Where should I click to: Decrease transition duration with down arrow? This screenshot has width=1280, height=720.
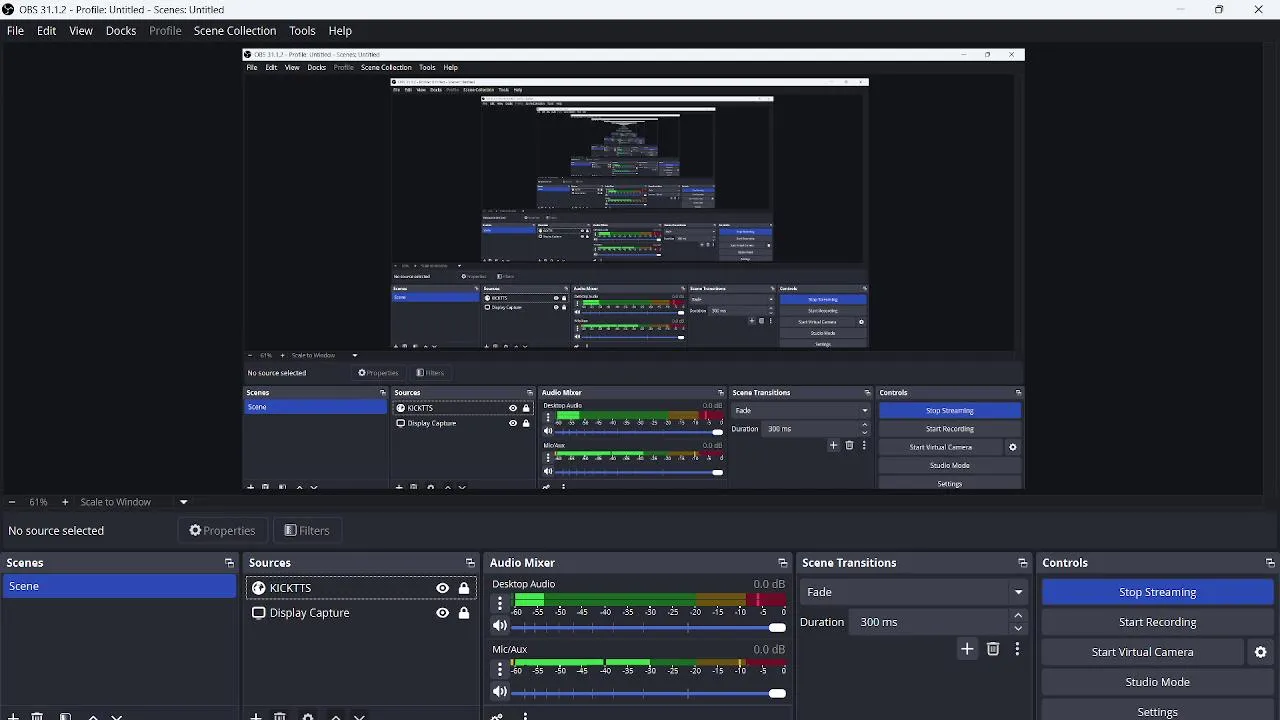[x=1018, y=628]
